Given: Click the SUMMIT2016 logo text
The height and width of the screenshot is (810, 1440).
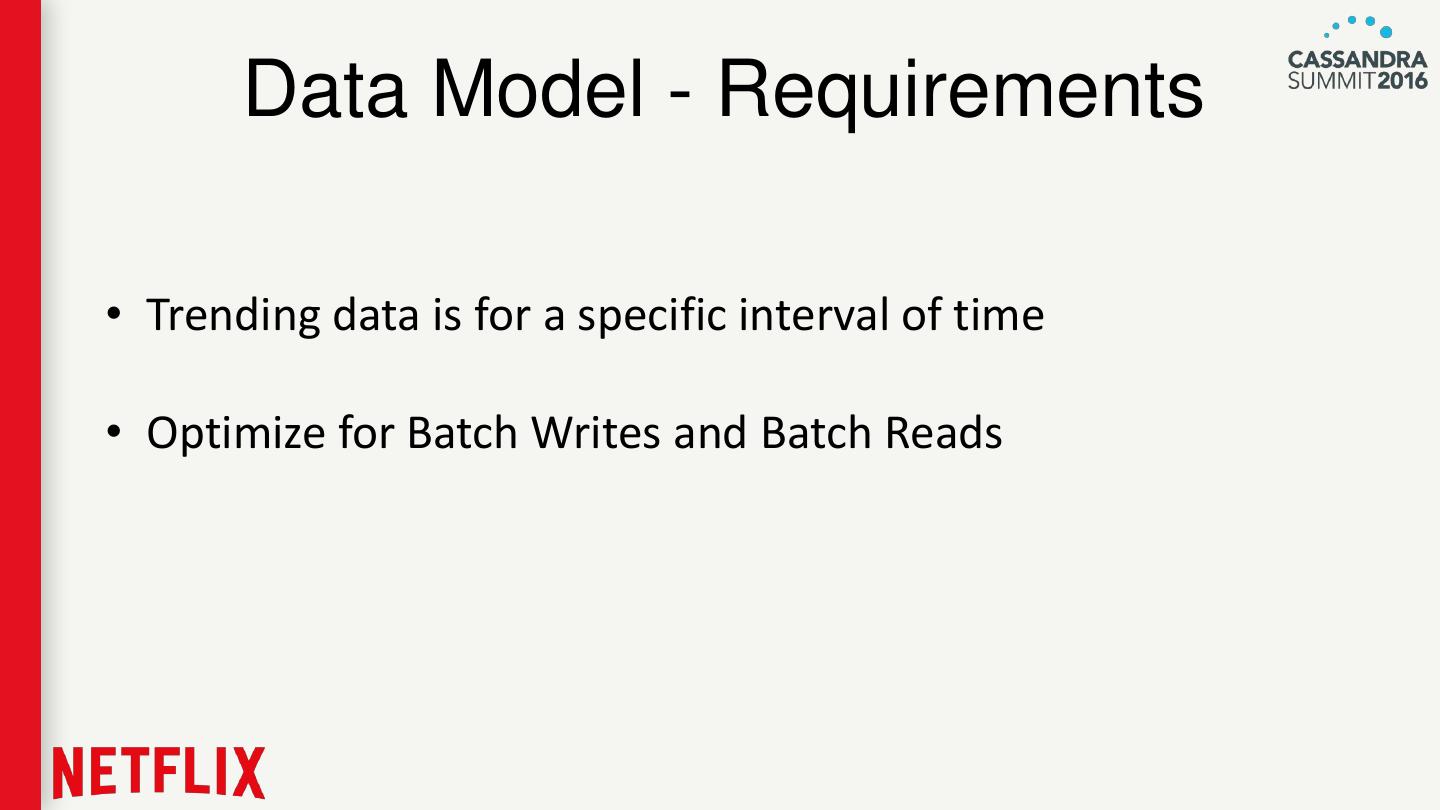Looking at the screenshot, I should click(1358, 80).
